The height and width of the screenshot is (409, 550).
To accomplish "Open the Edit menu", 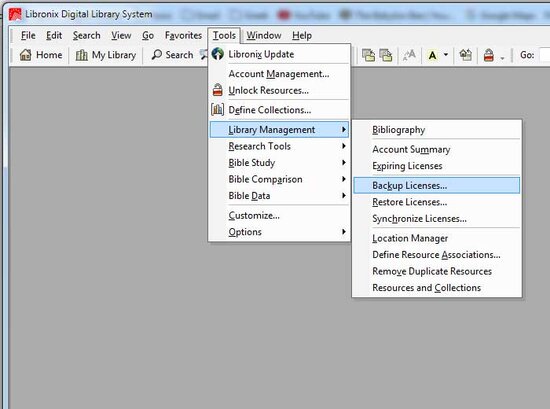I will point(54,35).
